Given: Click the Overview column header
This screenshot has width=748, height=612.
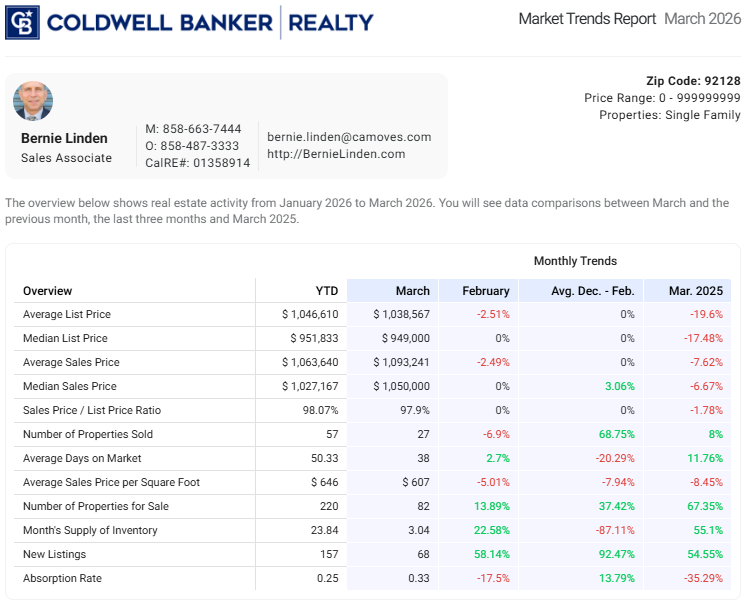Looking at the screenshot, I should 48,291.
